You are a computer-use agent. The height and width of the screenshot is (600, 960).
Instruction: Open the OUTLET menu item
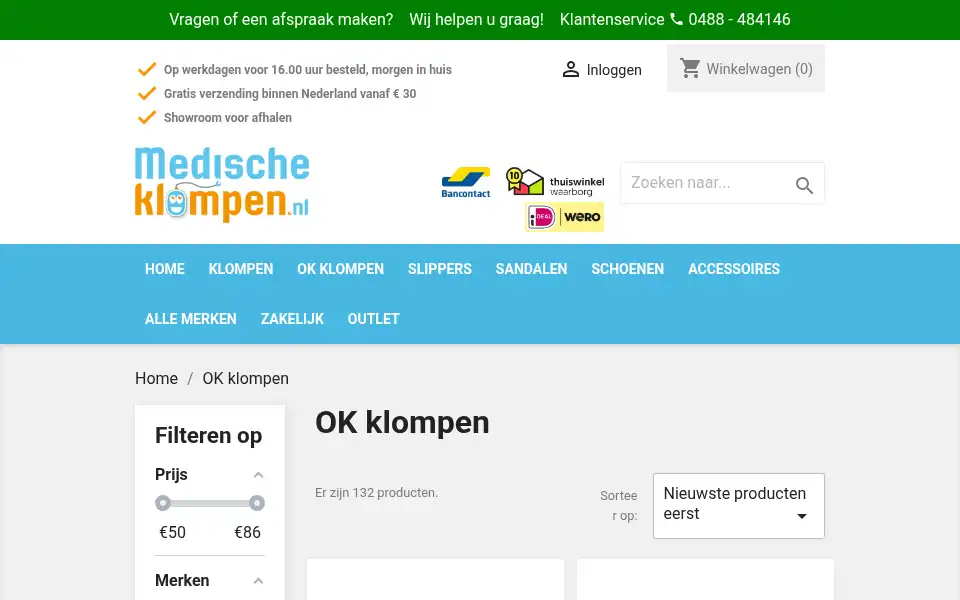coord(373,319)
